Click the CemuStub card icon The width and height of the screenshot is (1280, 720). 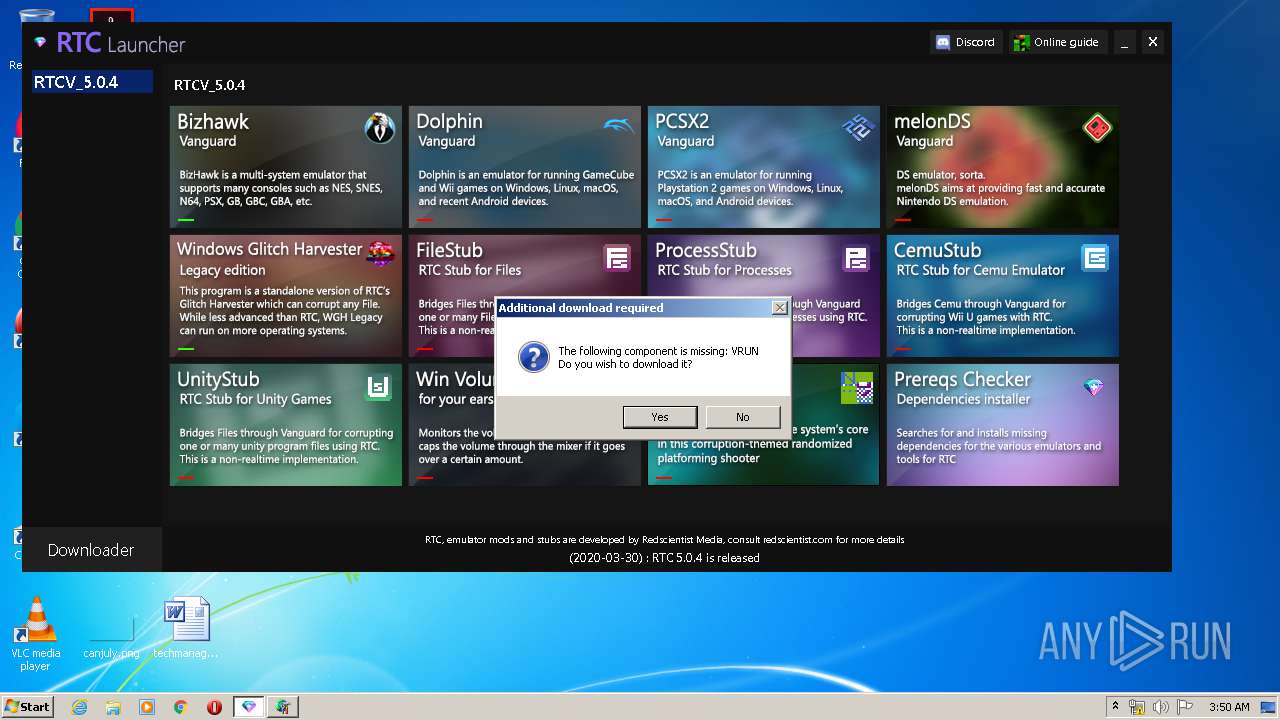pos(1096,258)
